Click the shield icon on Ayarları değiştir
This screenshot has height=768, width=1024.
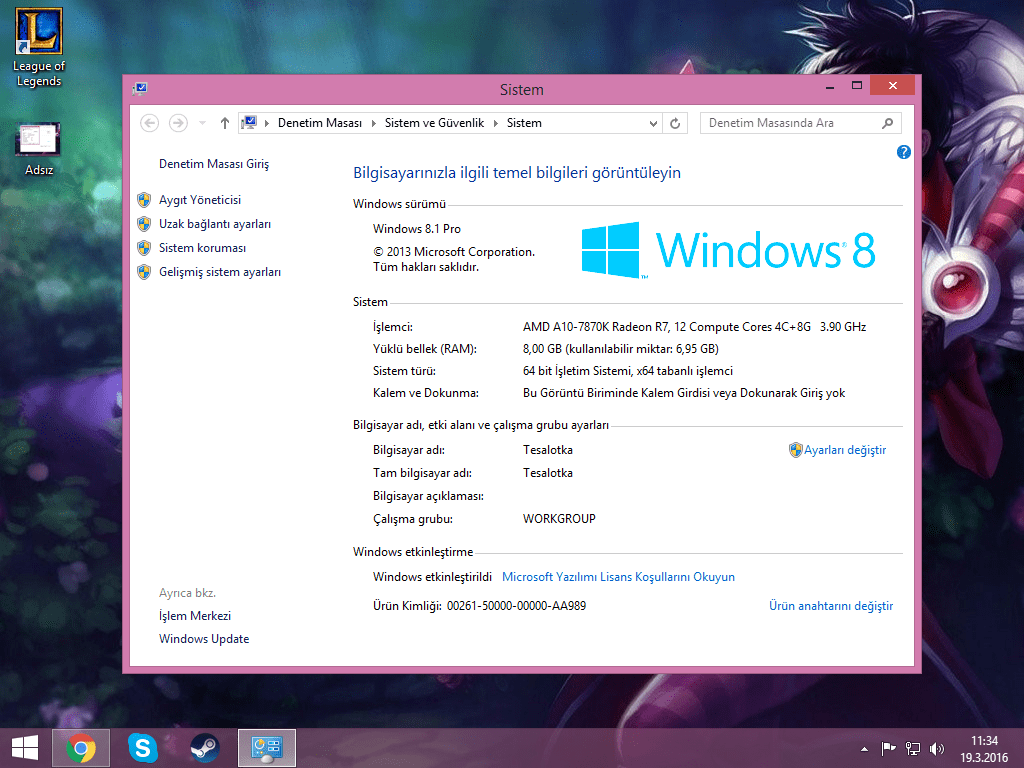[795, 450]
